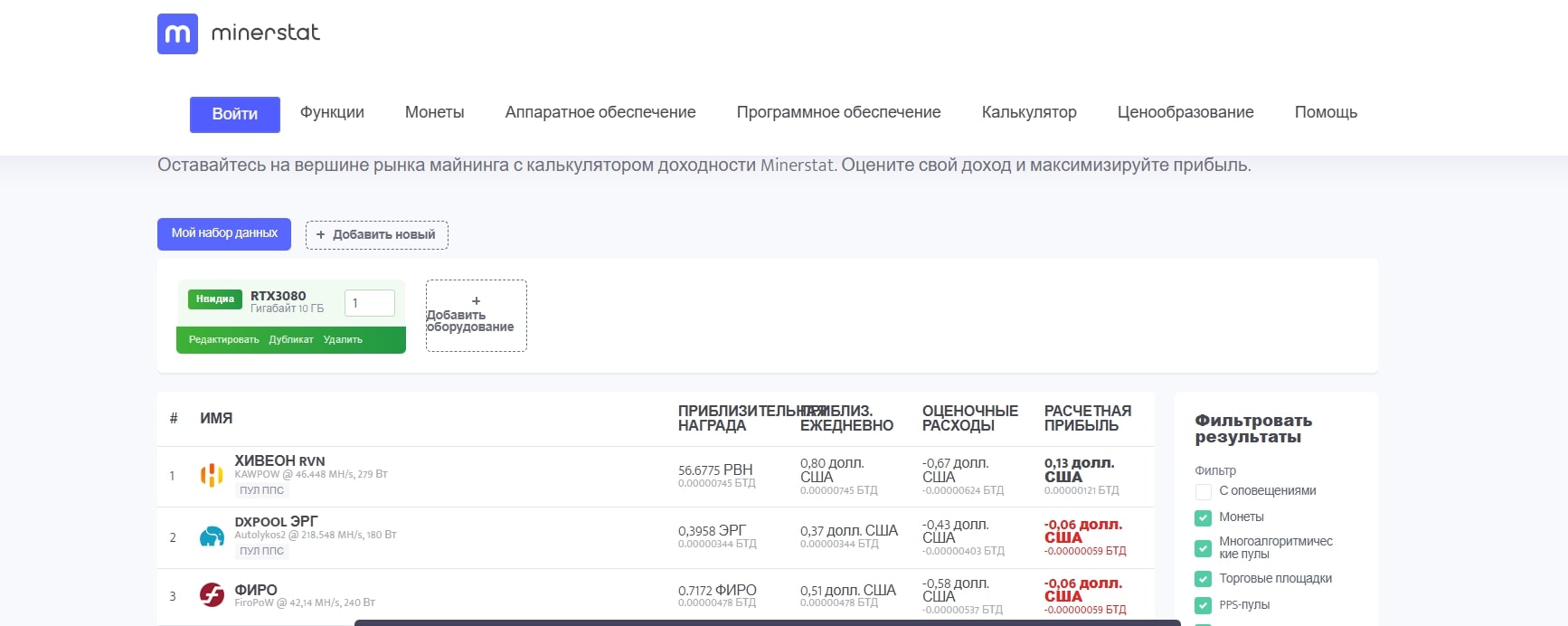Click the Ravencoin coin icon in row 1
Image resolution: width=1568 pixels, height=626 pixels.
pos(212,475)
